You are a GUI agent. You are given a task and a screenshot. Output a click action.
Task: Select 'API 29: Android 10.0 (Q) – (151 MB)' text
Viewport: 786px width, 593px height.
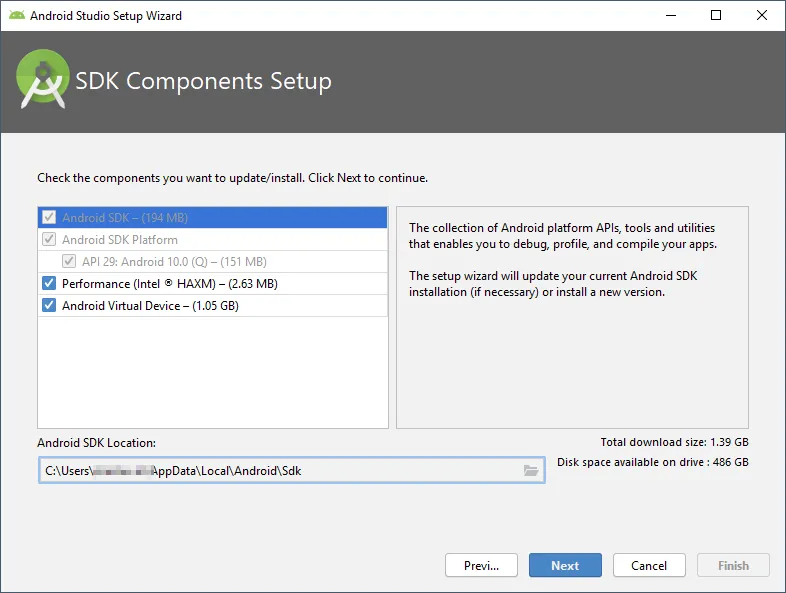pyautogui.click(x=174, y=262)
